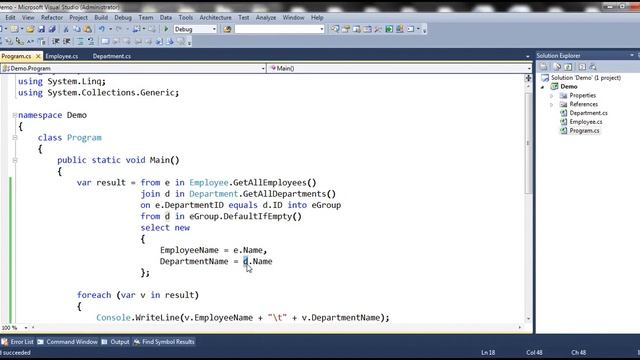The width and height of the screenshot is (640, 360).
Task: Collapse the class Program outline block
Action: 15,138
